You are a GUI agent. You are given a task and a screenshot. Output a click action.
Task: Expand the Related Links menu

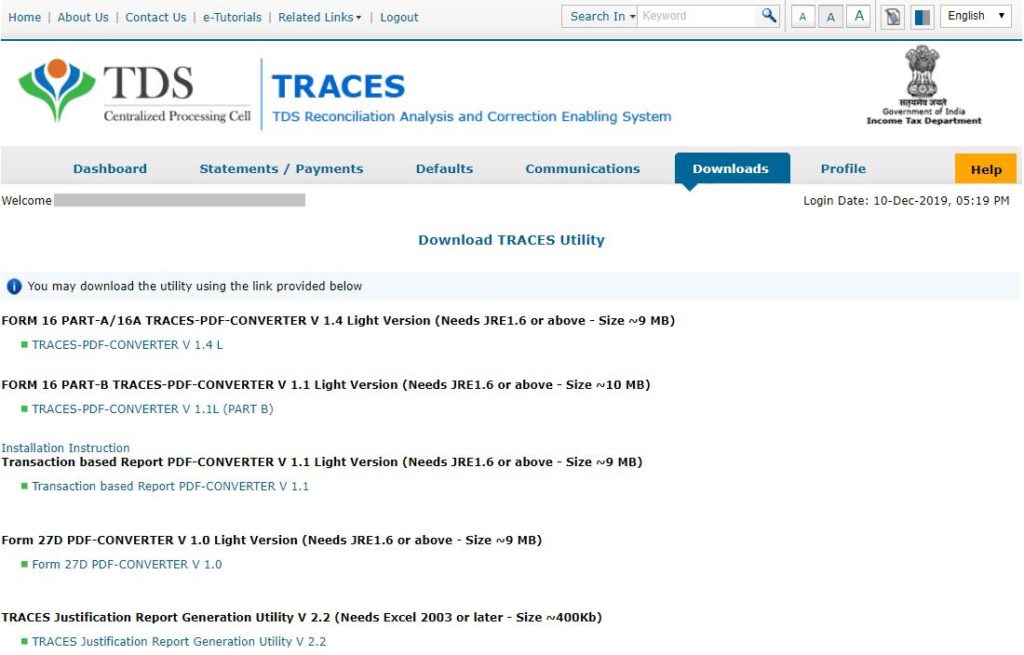[318, 16]
